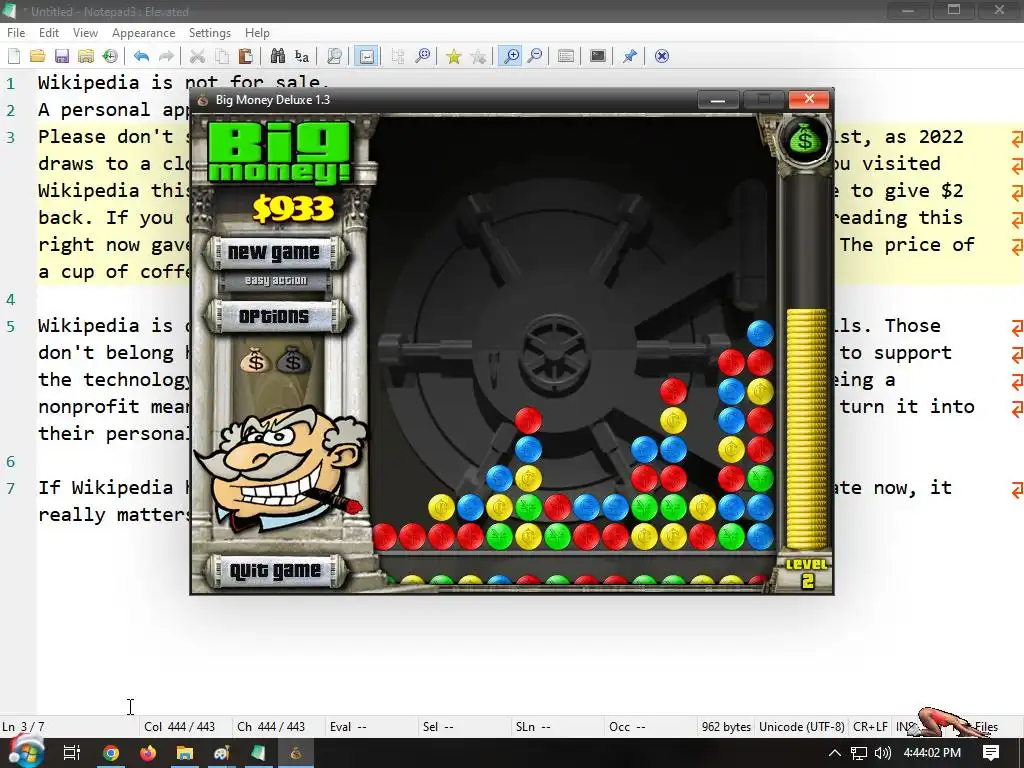Click the 'Ln 3 / 7' status bar field
The height and width of the screenshot is (768, 1024).
coord(24,727)
